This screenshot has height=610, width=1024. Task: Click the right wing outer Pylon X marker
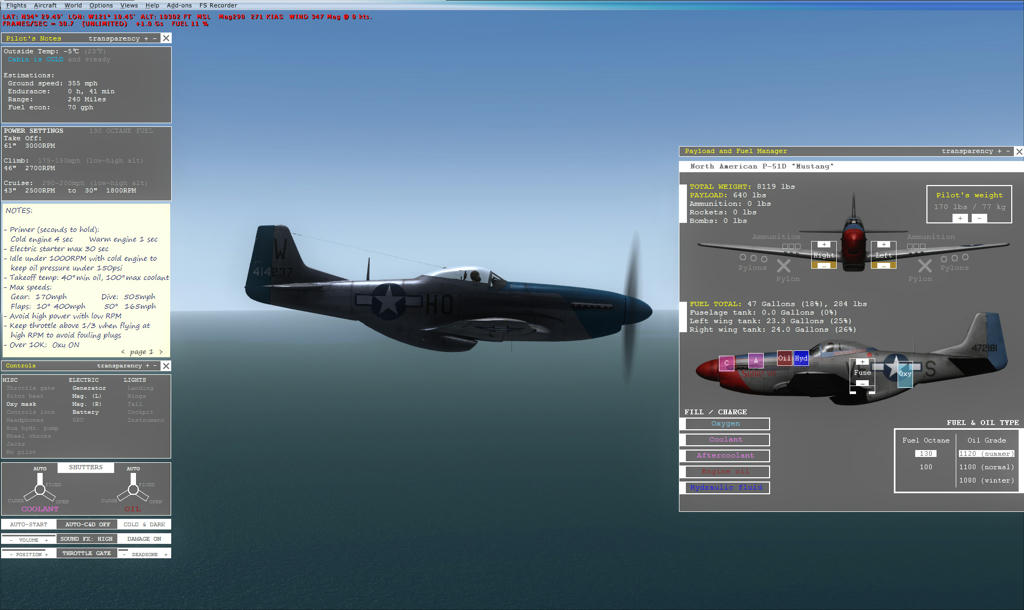coord(784,266)
